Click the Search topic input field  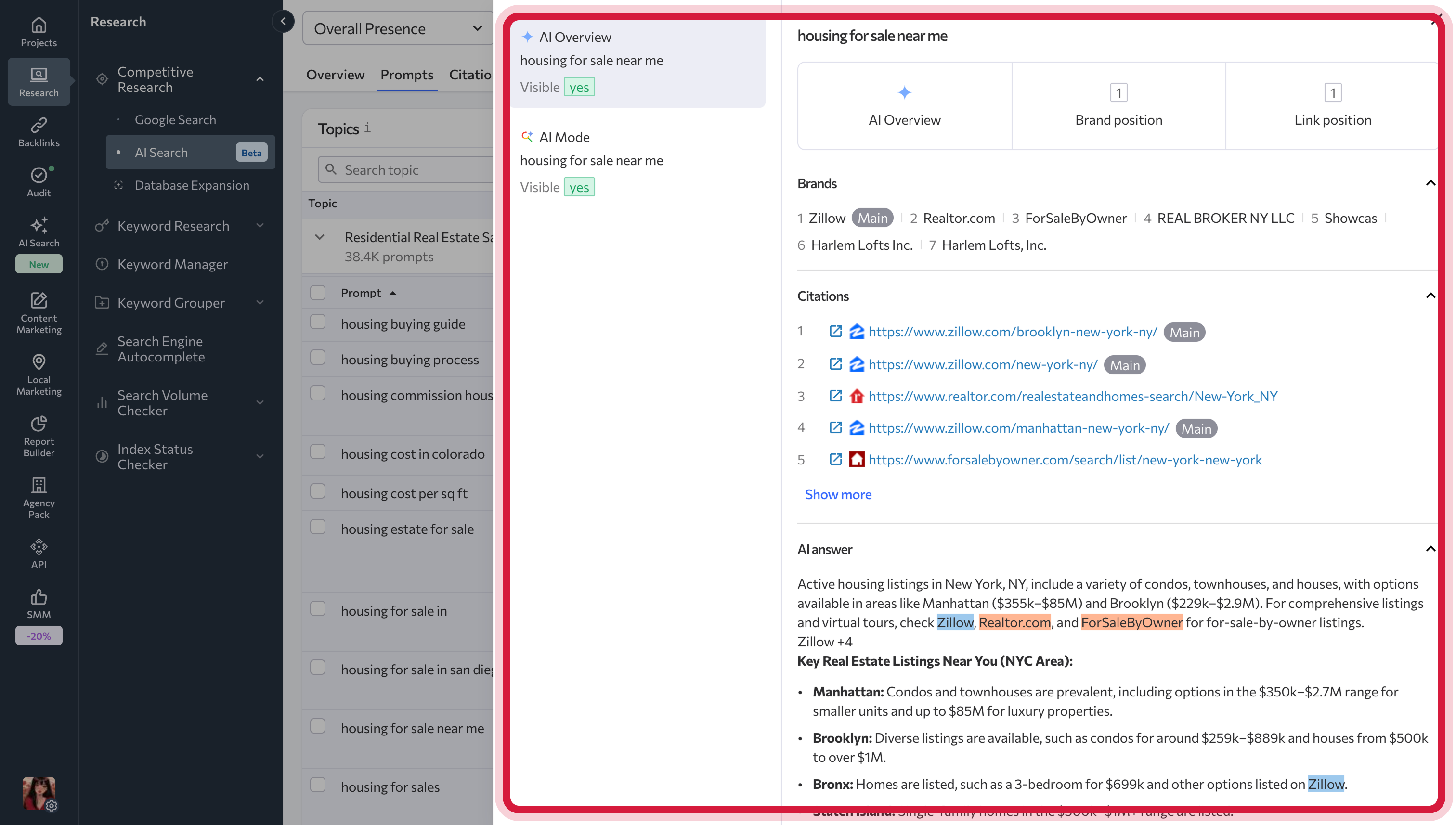pos(405,169)
